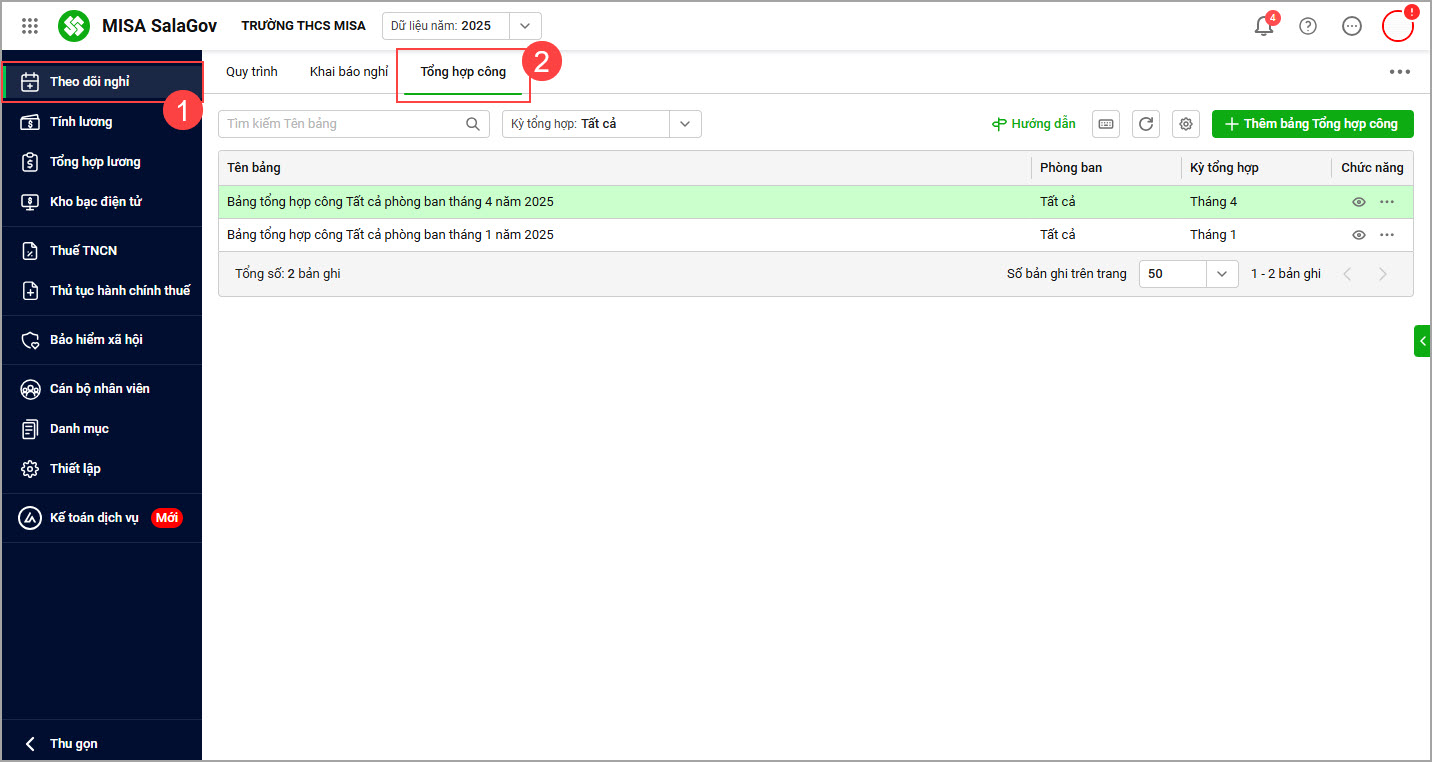The width and height of the screenshot is (1432, 762).
Task: View the Tháng 1 summary via eye icon
Action: coord(1359,235)
